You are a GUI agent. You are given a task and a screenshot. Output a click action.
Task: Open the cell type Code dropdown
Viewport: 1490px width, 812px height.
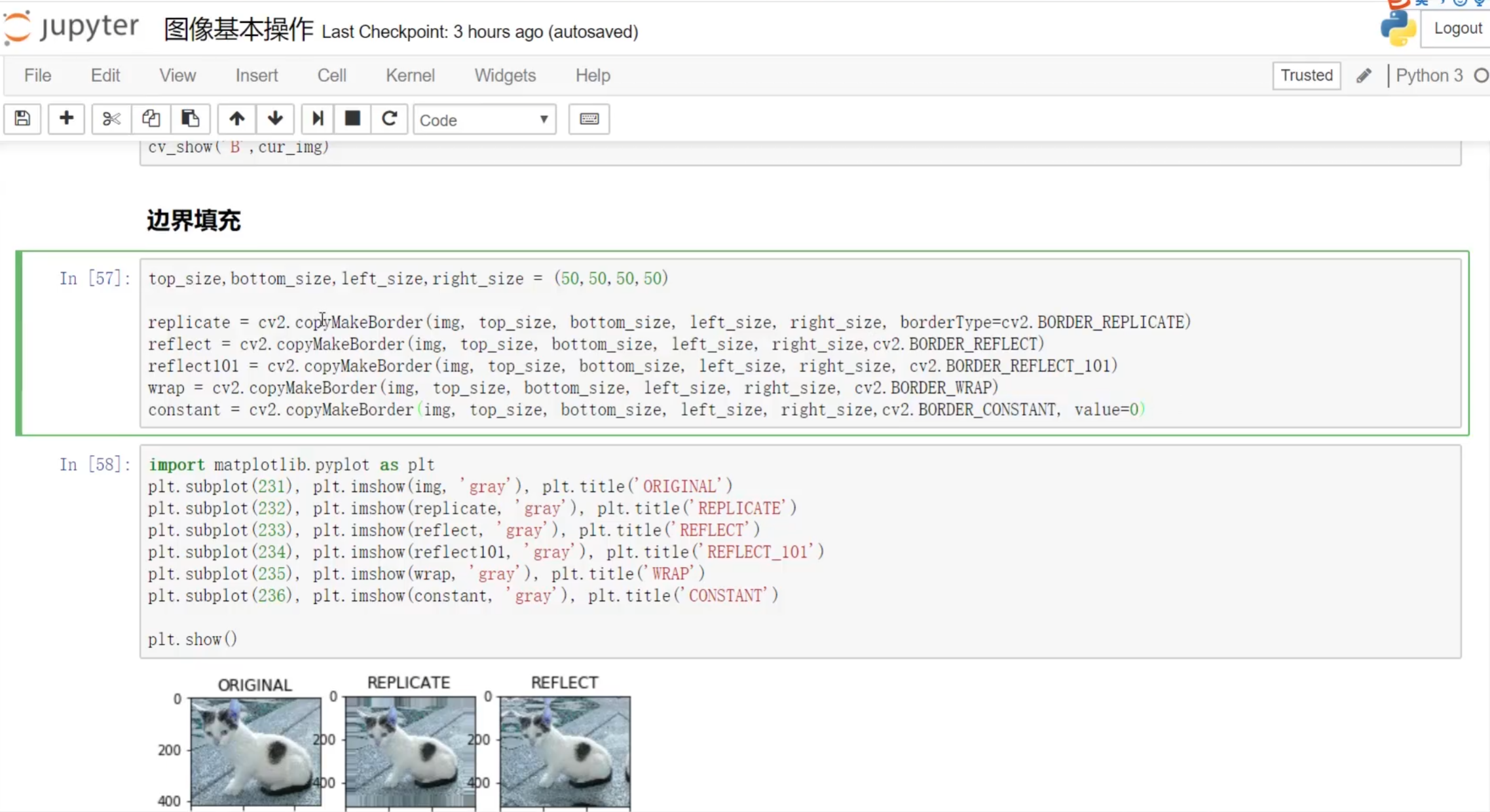[x=484, y=120]
